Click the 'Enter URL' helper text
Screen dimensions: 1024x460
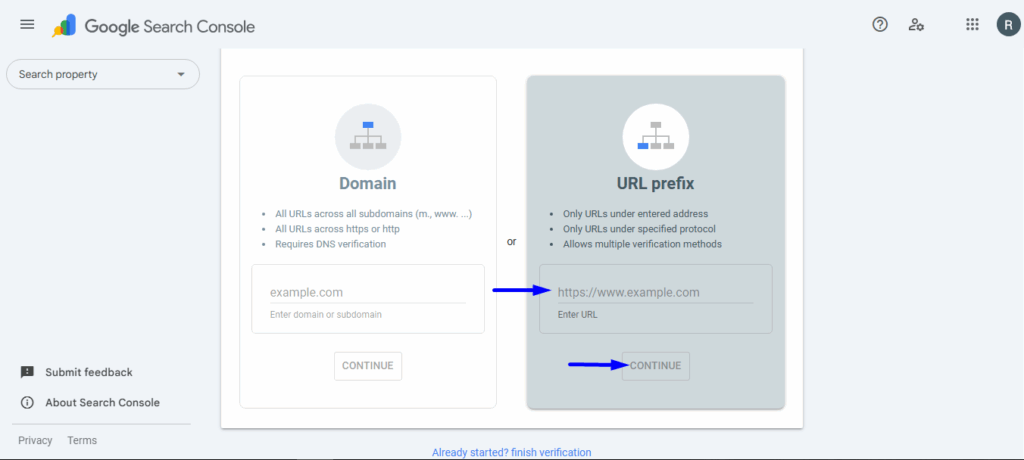[x=577, y=314]
